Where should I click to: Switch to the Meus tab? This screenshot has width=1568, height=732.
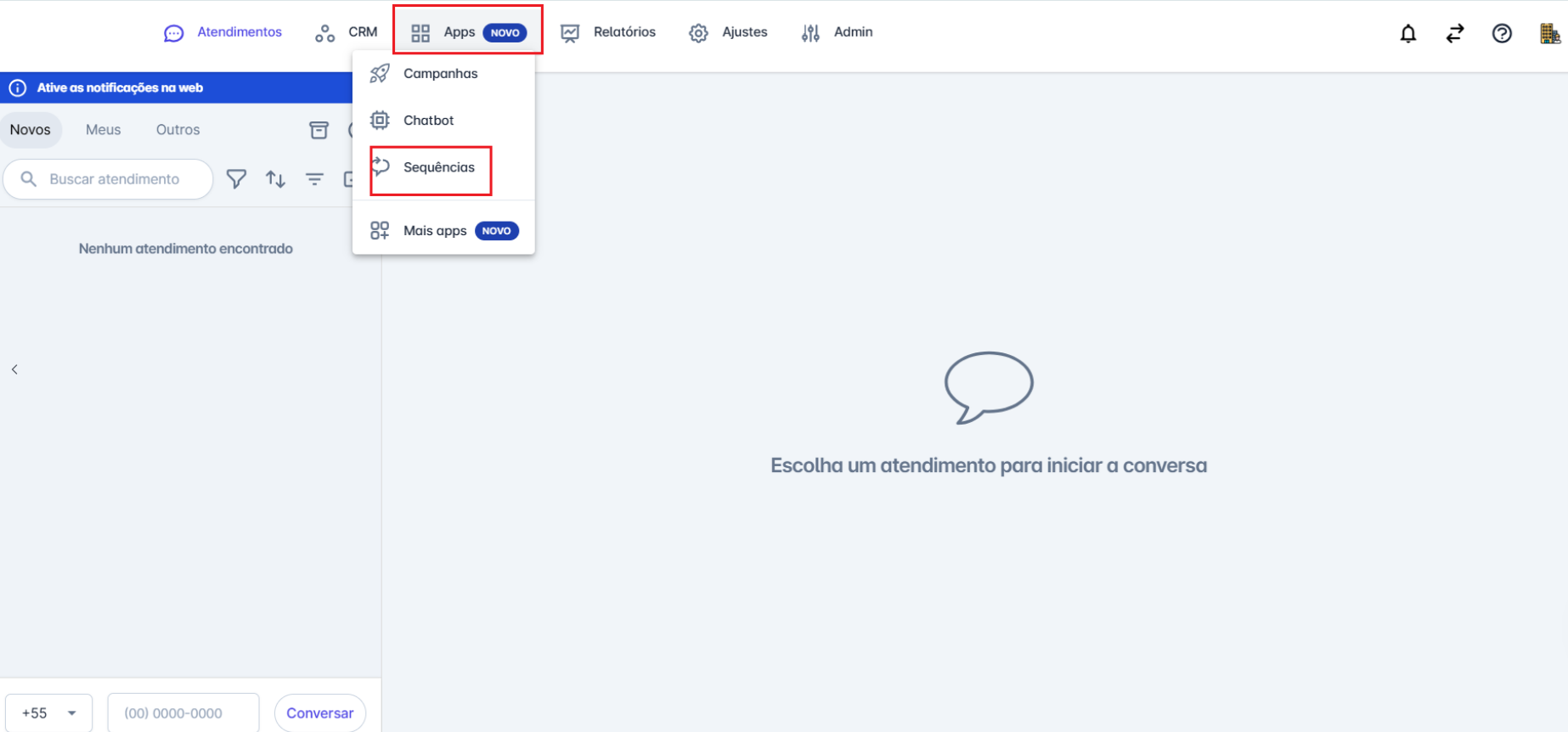point(103,130)
